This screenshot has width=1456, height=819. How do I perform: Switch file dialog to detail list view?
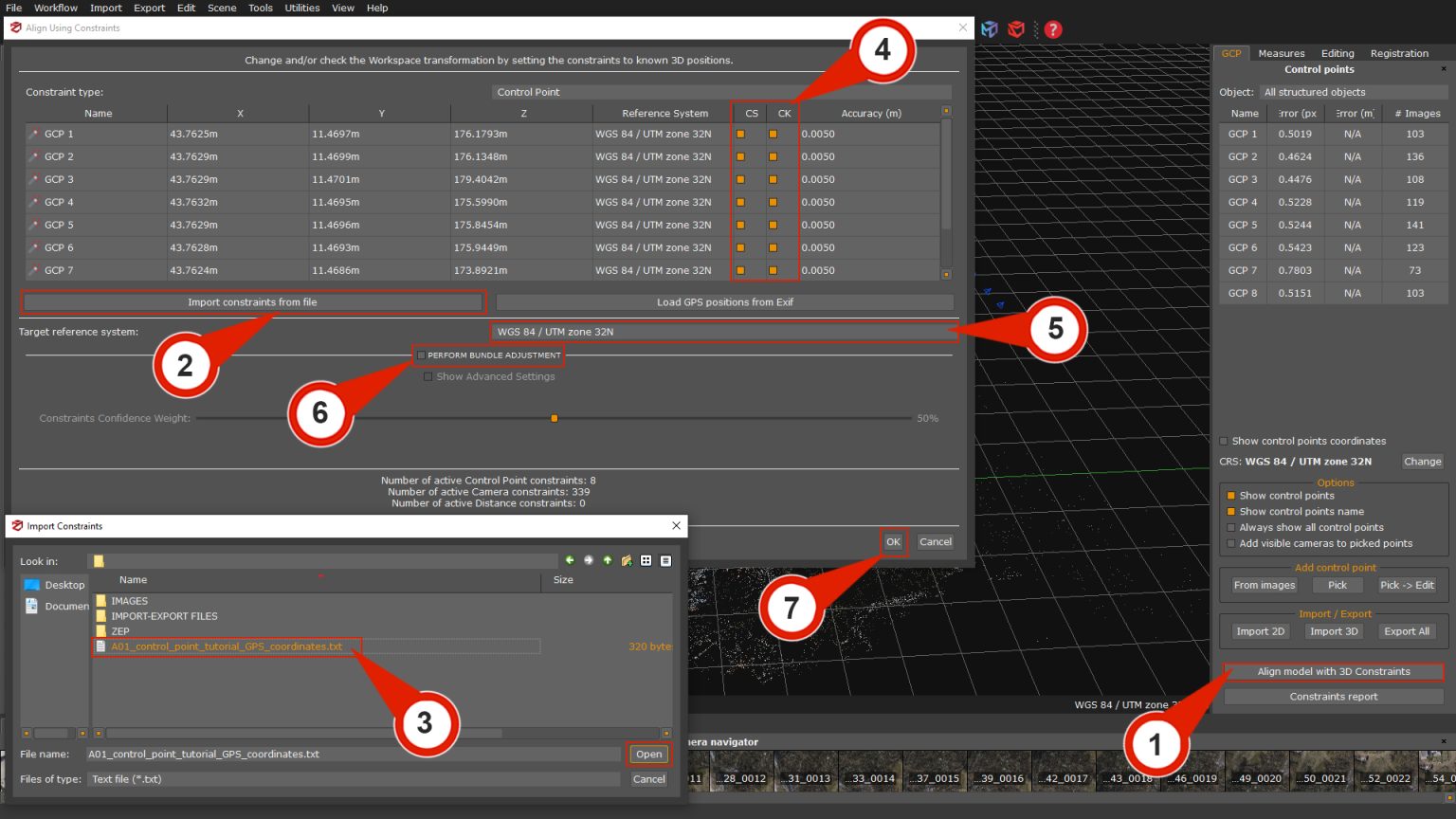tap(665, 561)
